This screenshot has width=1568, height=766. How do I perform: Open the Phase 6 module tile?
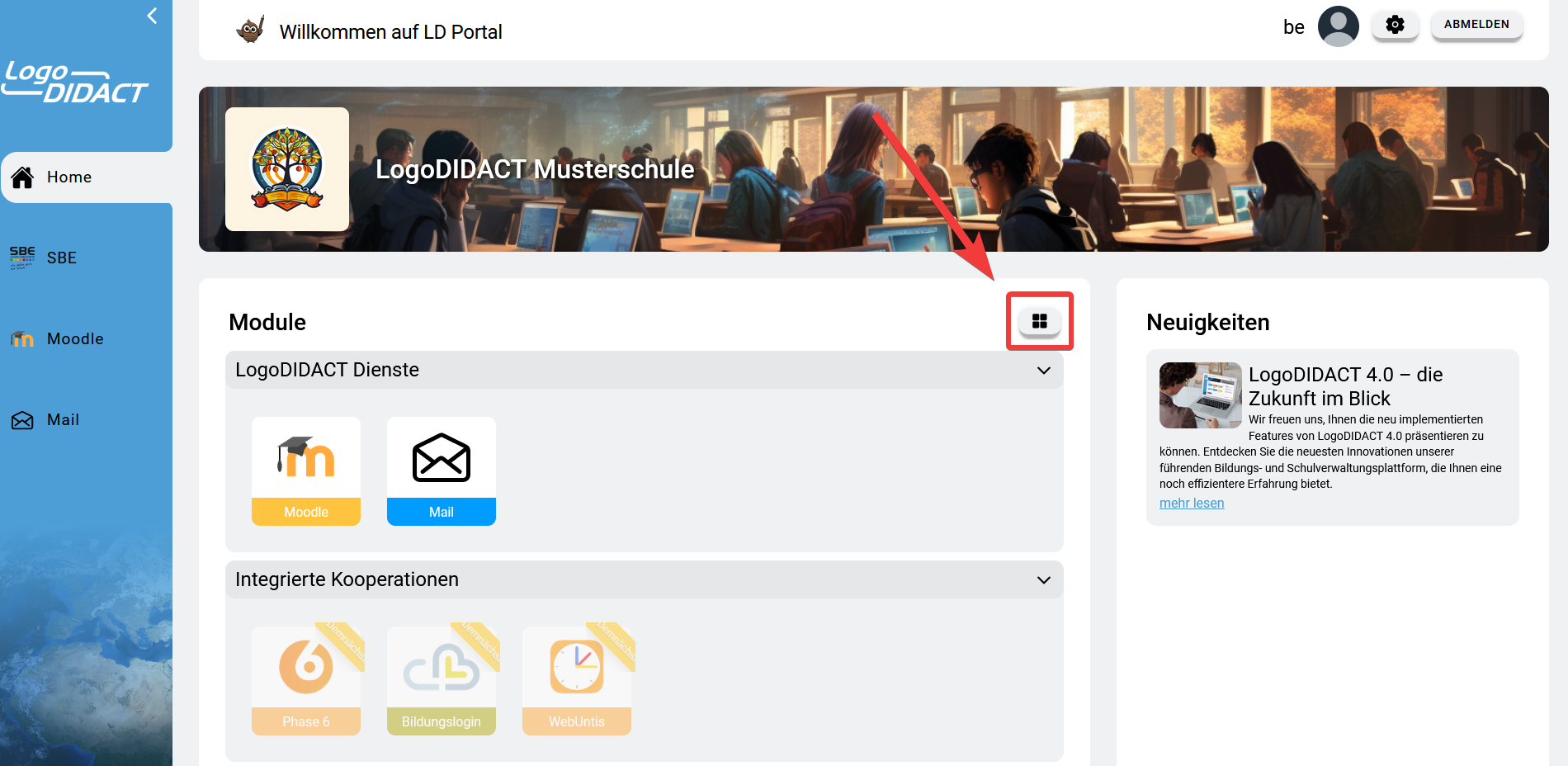click(306, 681)
